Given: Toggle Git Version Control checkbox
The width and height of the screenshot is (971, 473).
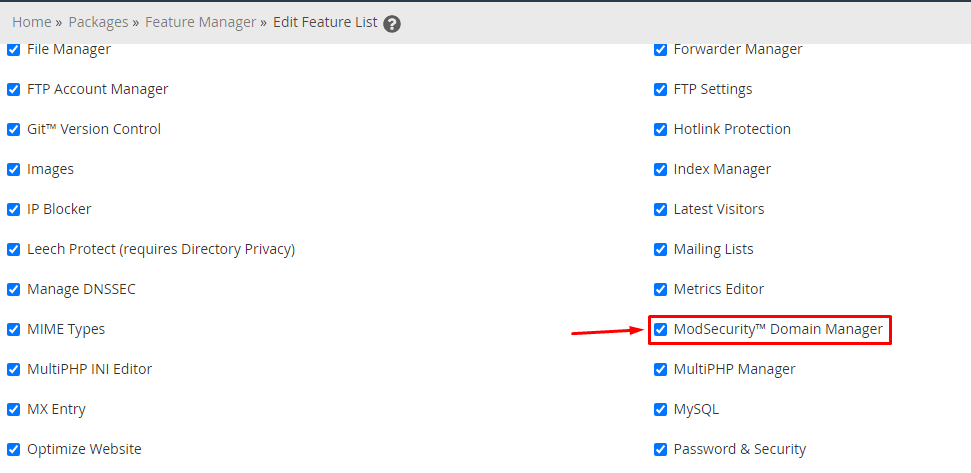Looking at the screenshot, I should 14,130.
